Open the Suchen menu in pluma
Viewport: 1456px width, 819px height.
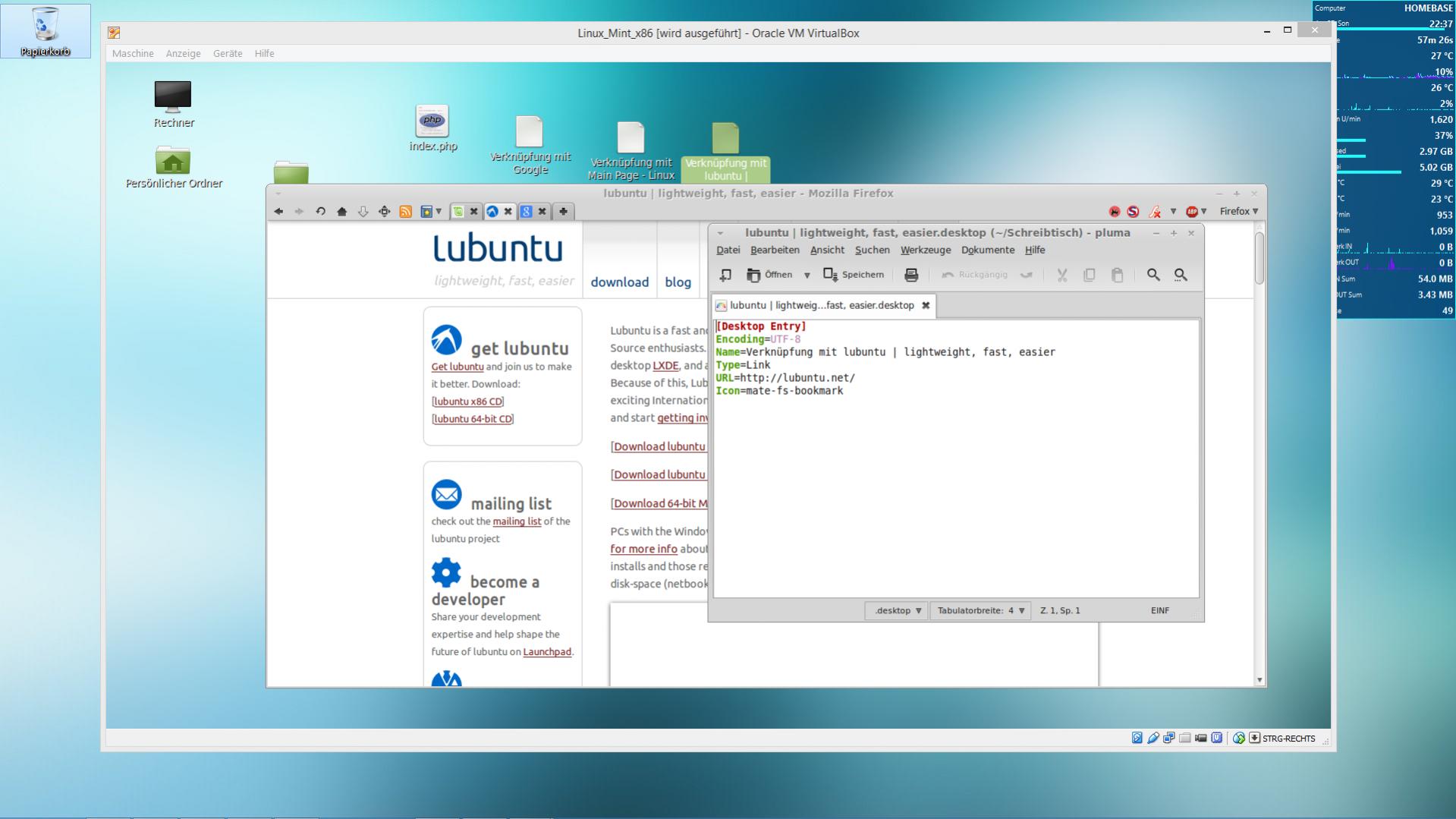(x=872, y=250)
